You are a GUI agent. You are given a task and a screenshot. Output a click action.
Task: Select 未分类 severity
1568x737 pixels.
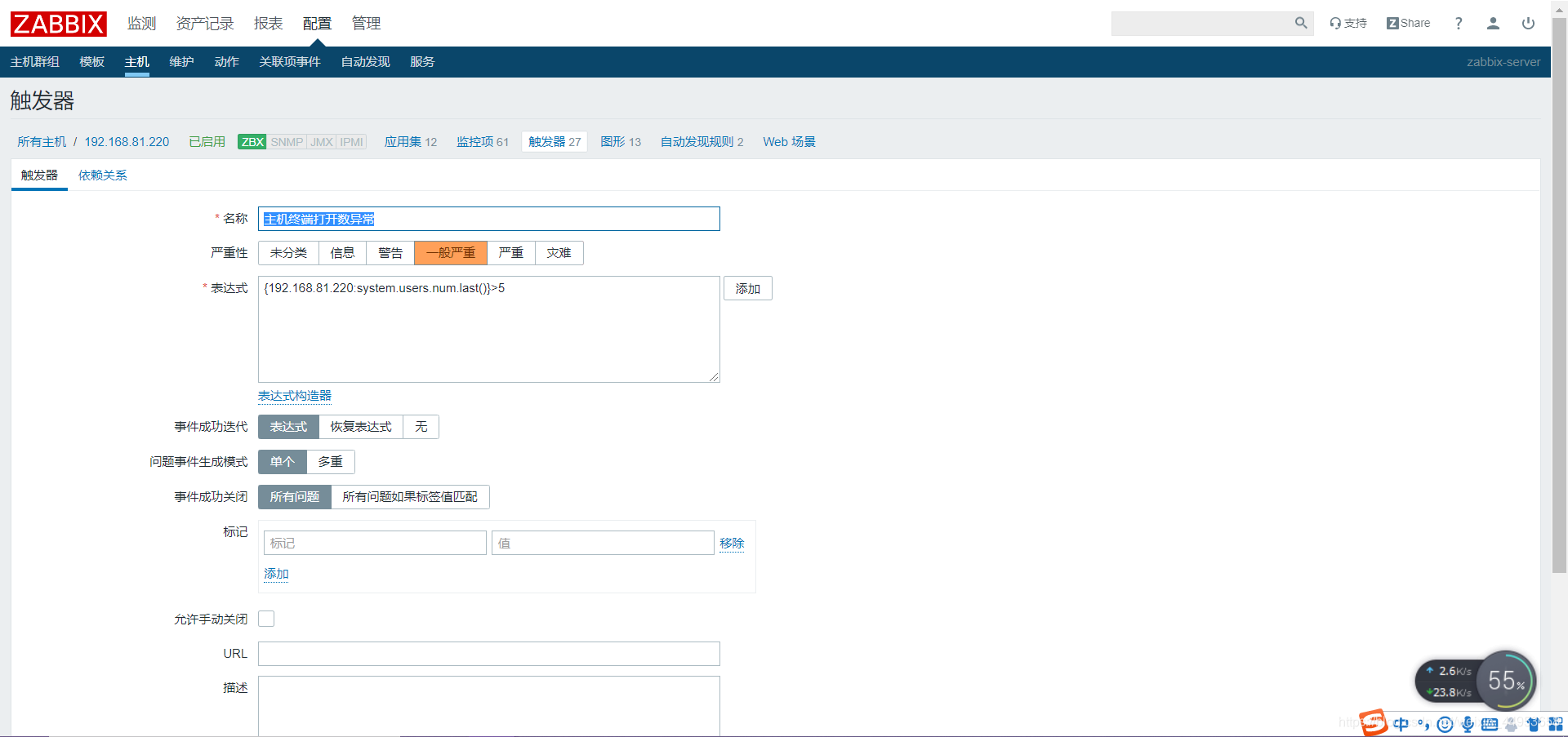[288, 253]
